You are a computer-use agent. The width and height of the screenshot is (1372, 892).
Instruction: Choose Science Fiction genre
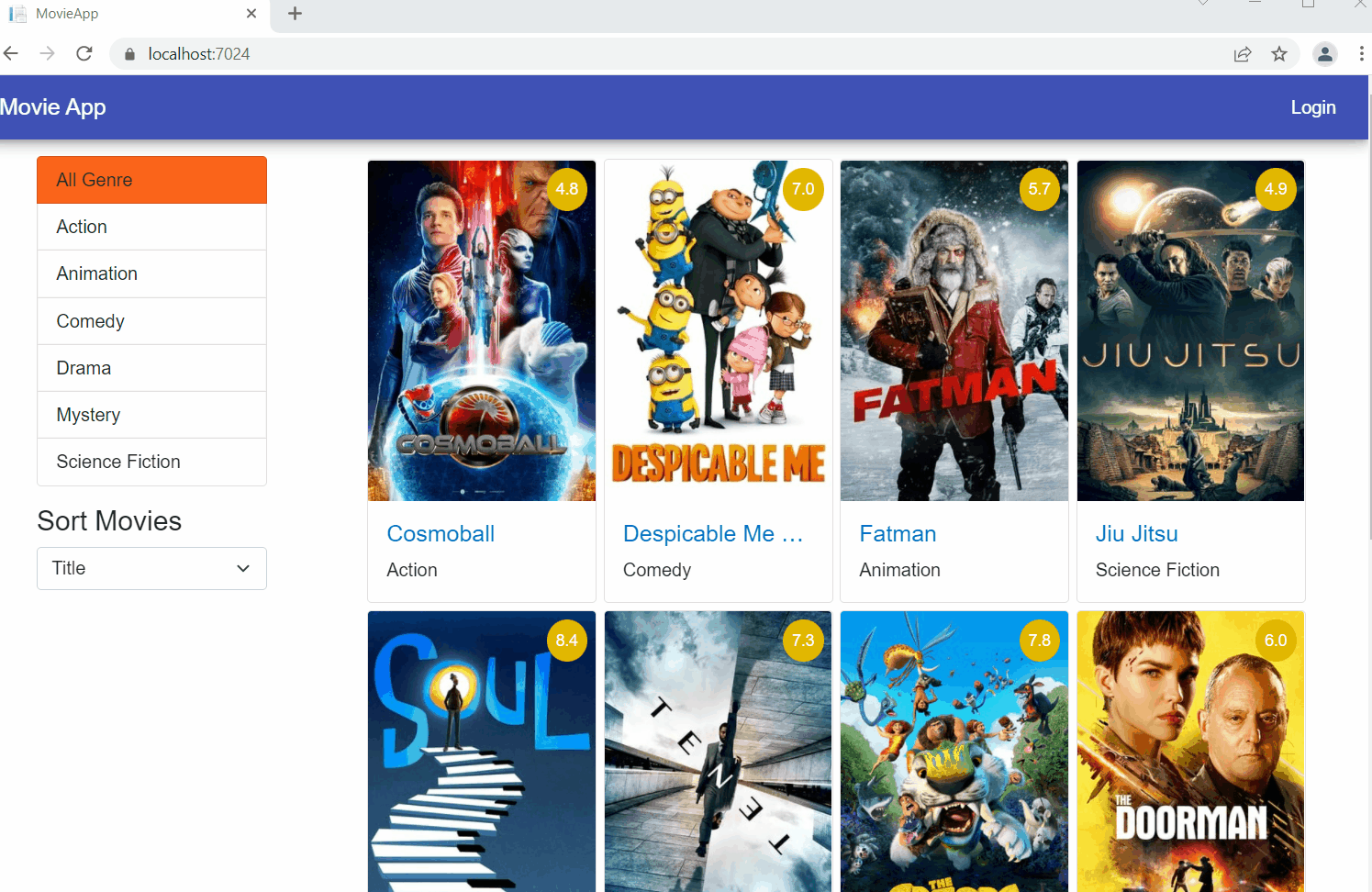tap(151, 462)
